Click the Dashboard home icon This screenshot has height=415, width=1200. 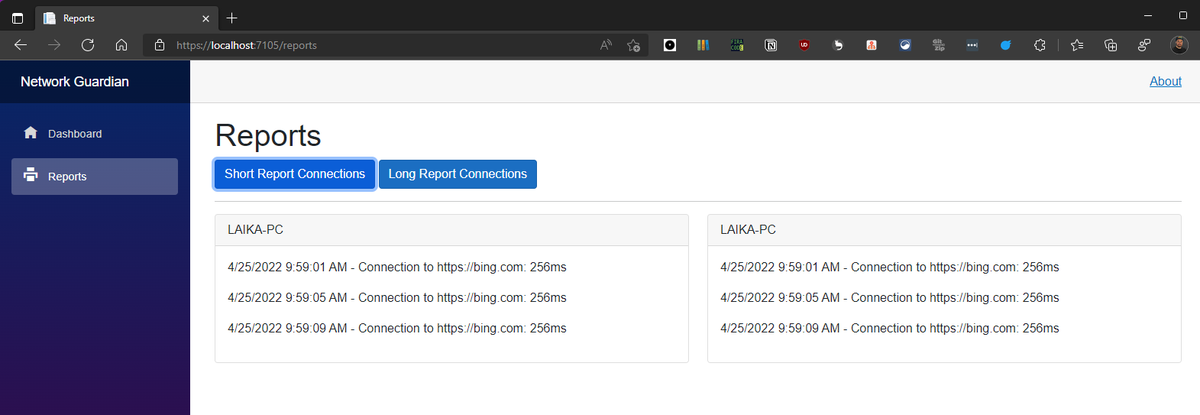point(30,133)
